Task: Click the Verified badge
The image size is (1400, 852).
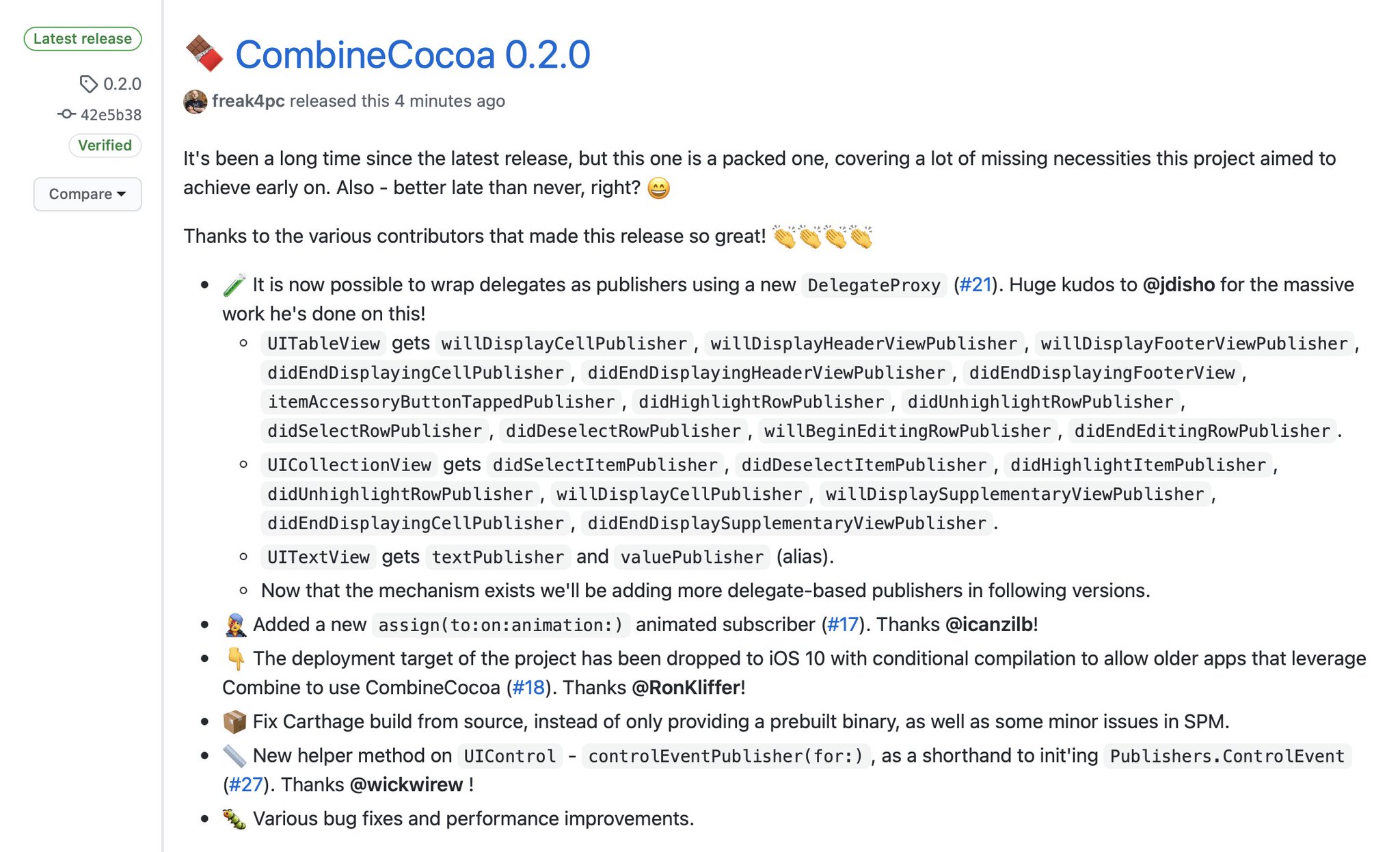Action: pos(105,146)
